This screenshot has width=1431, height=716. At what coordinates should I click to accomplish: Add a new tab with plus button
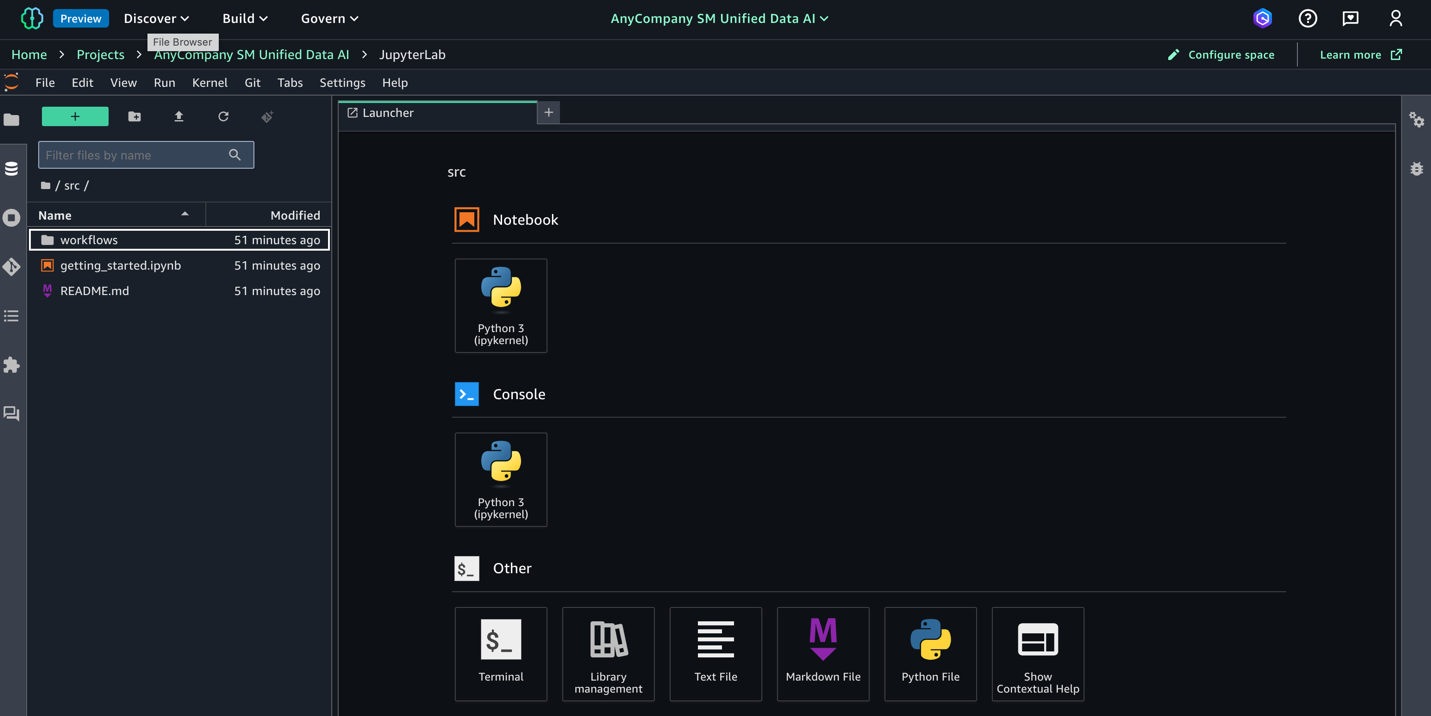pyautogui.click(x=549, y=113)
